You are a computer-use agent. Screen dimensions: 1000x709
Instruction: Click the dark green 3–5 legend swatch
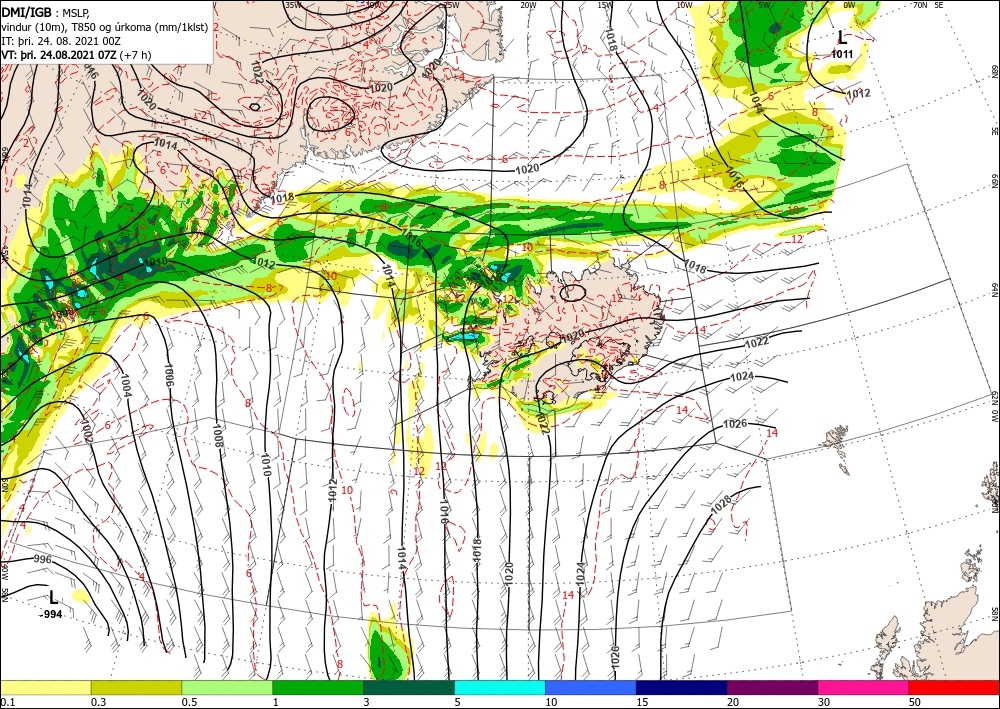[409, 688]
